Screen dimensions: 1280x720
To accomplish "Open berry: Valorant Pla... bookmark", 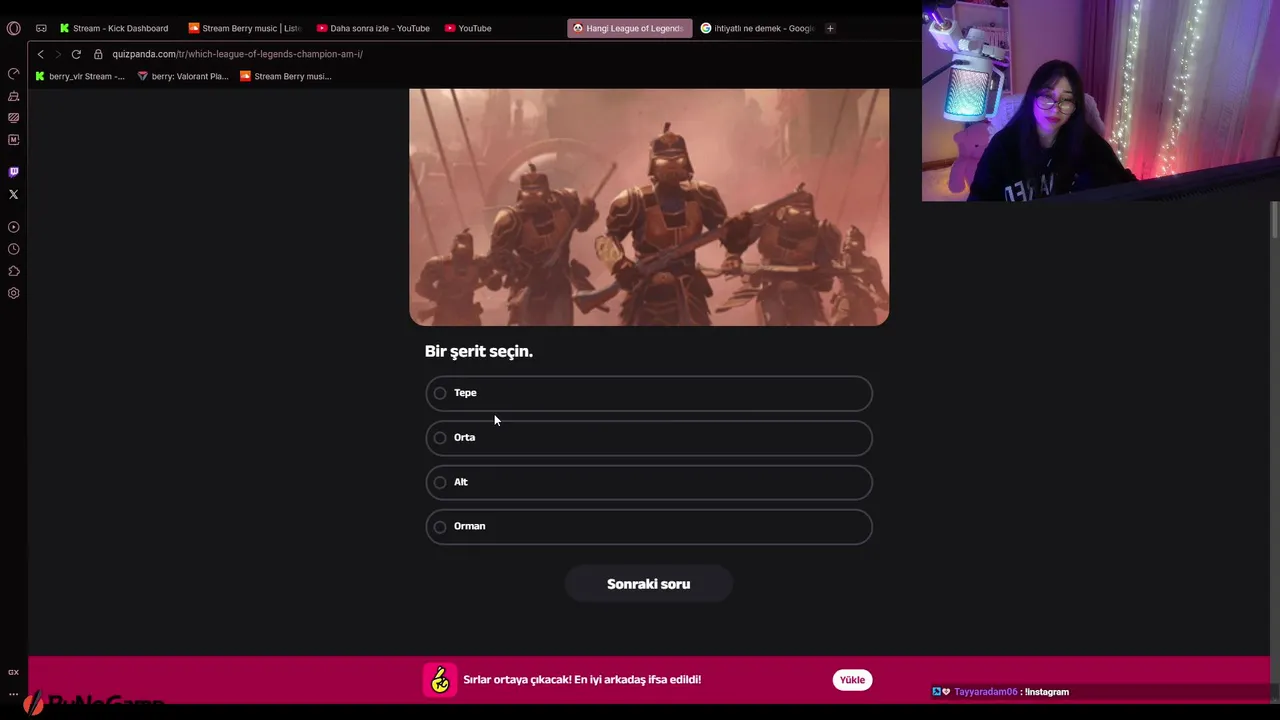I will [183, 76].
